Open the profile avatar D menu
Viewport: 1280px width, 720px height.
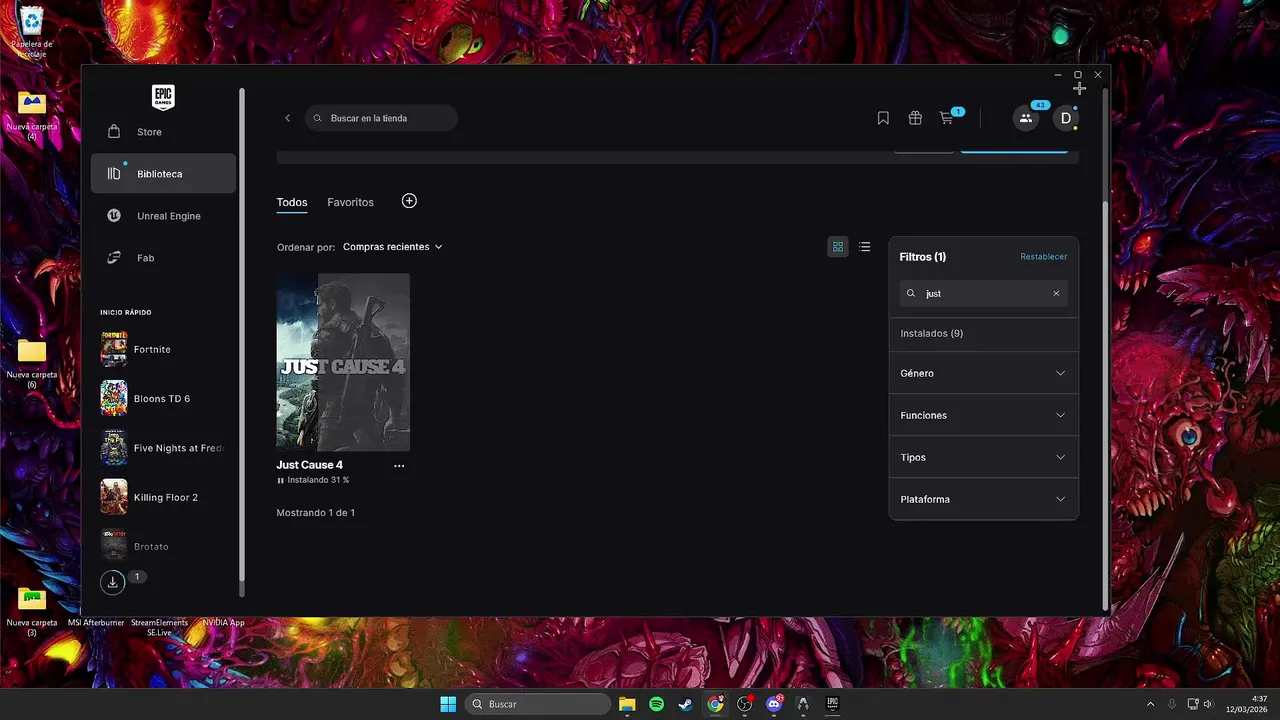[1066, 118]
